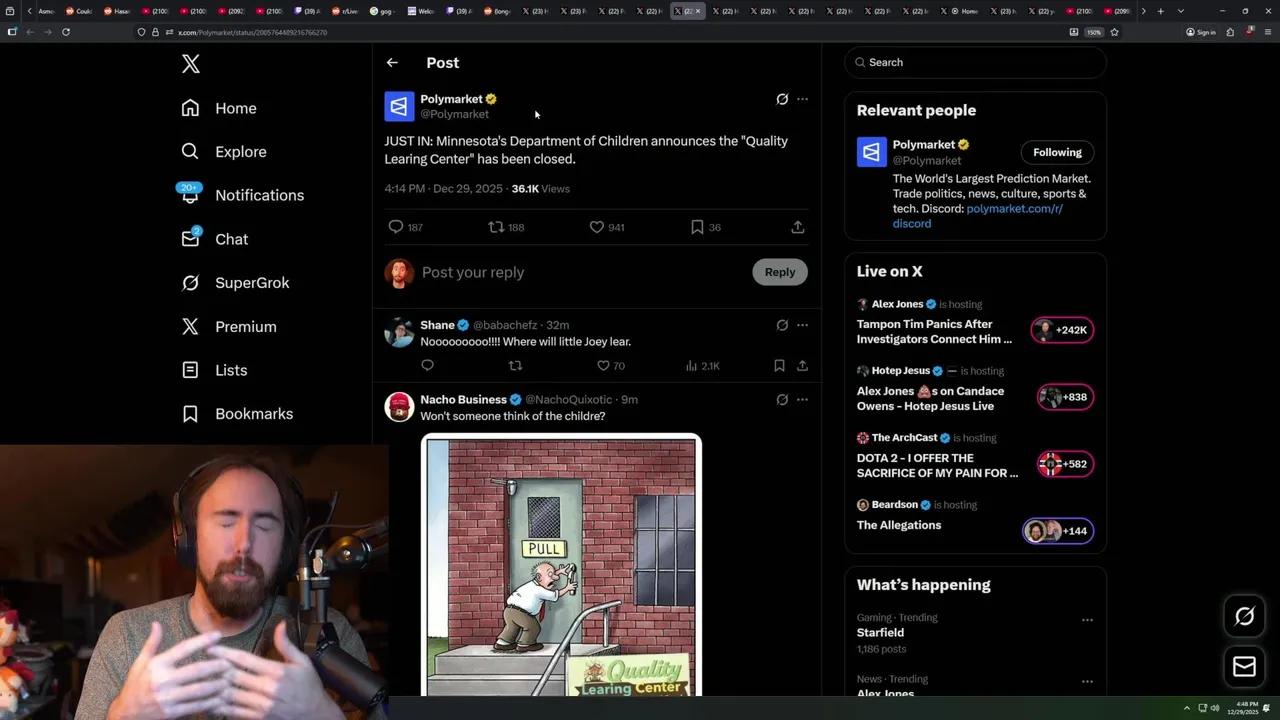This screenshot has width=1280, height=720.
Task: View analytics for Shane's comment, 2.1K
Action: 703,366
